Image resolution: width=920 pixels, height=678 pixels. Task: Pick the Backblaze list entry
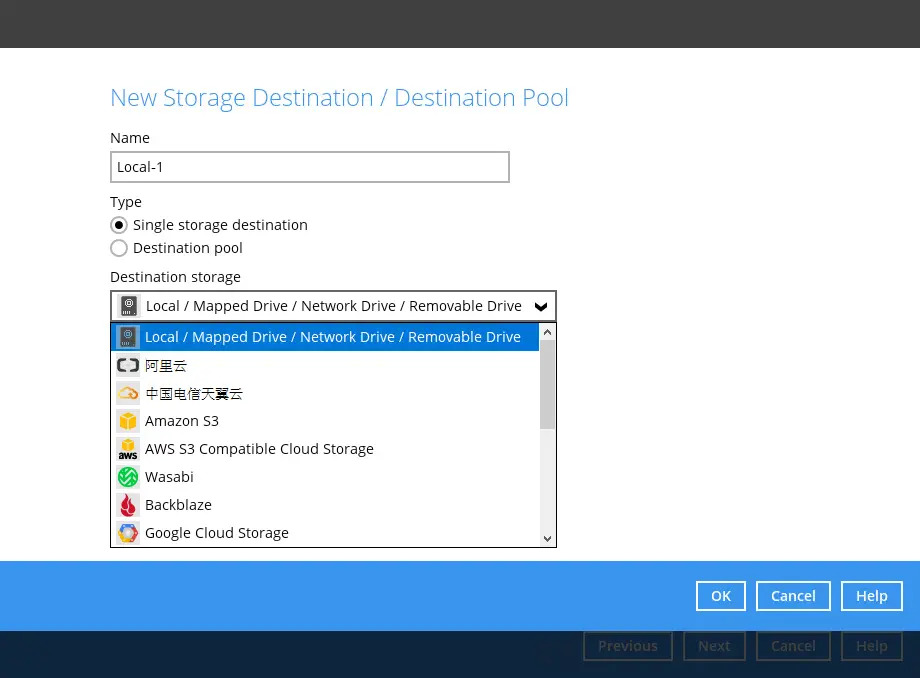(178, 505)
